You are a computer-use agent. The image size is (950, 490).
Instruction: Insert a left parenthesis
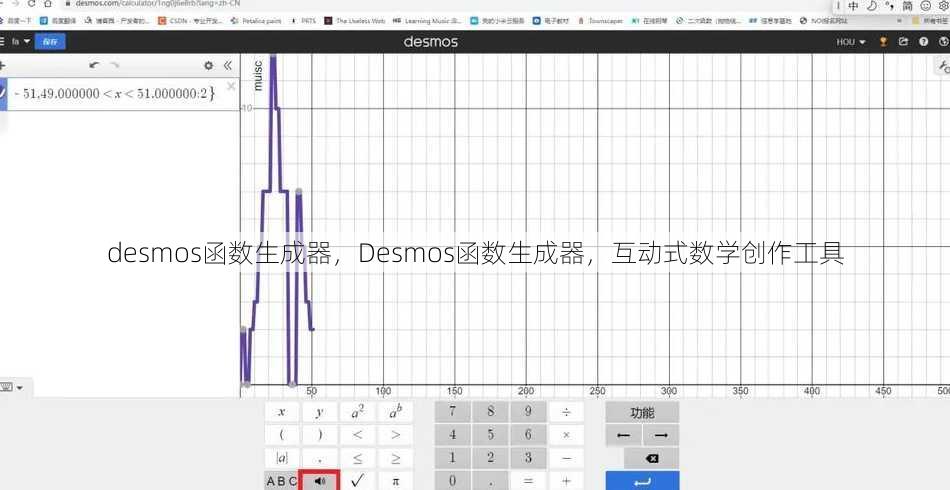282,435
